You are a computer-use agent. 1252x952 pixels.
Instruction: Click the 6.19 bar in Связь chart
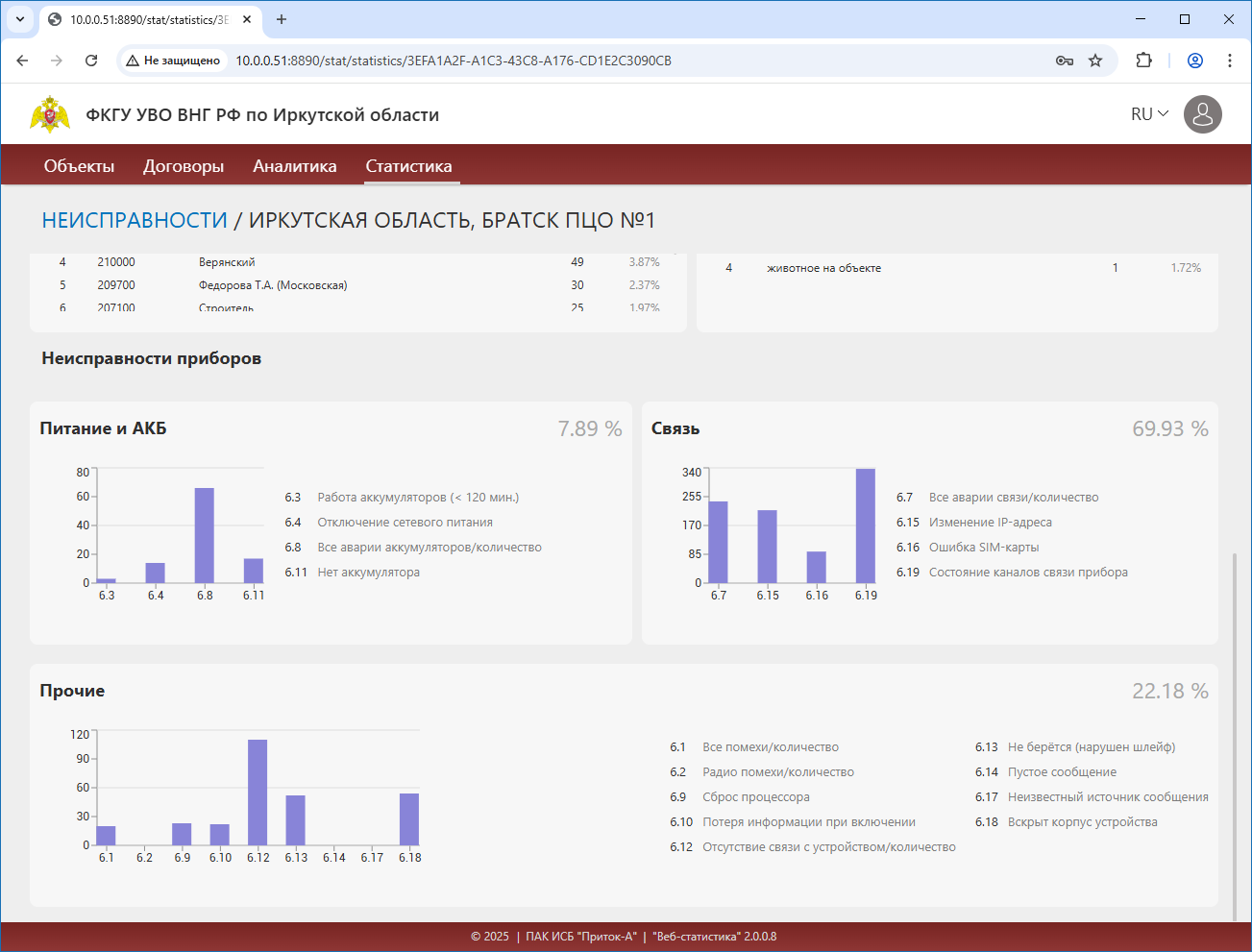point(866,525)
